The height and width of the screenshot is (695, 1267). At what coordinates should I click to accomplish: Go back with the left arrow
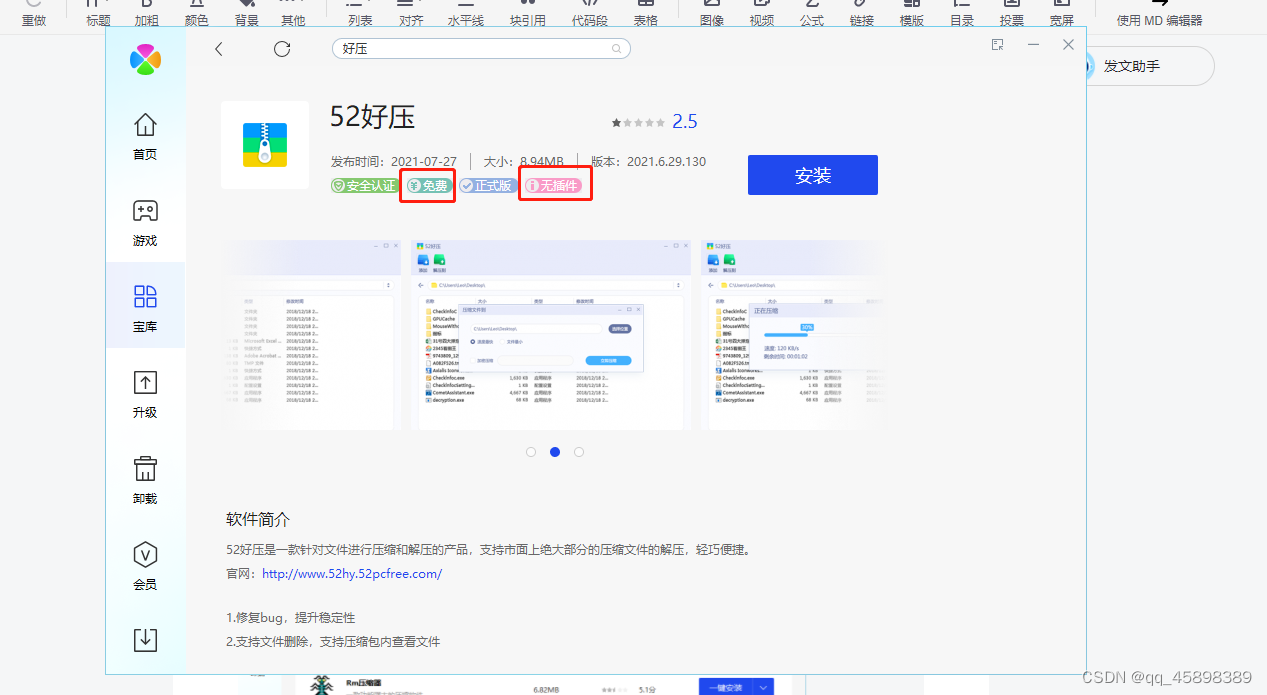point(219,49)
